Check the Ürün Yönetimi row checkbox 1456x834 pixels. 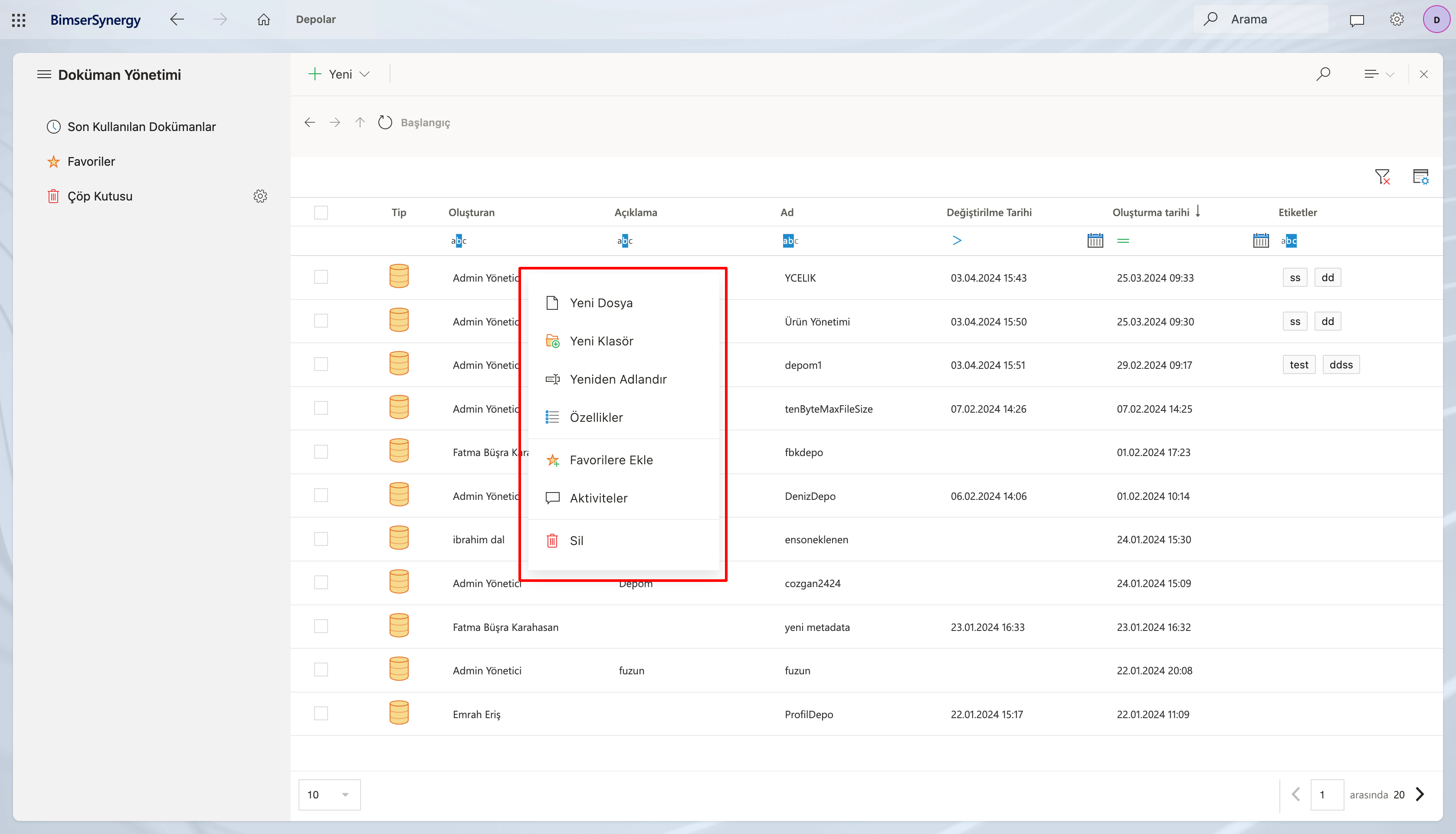coord(321,321)
